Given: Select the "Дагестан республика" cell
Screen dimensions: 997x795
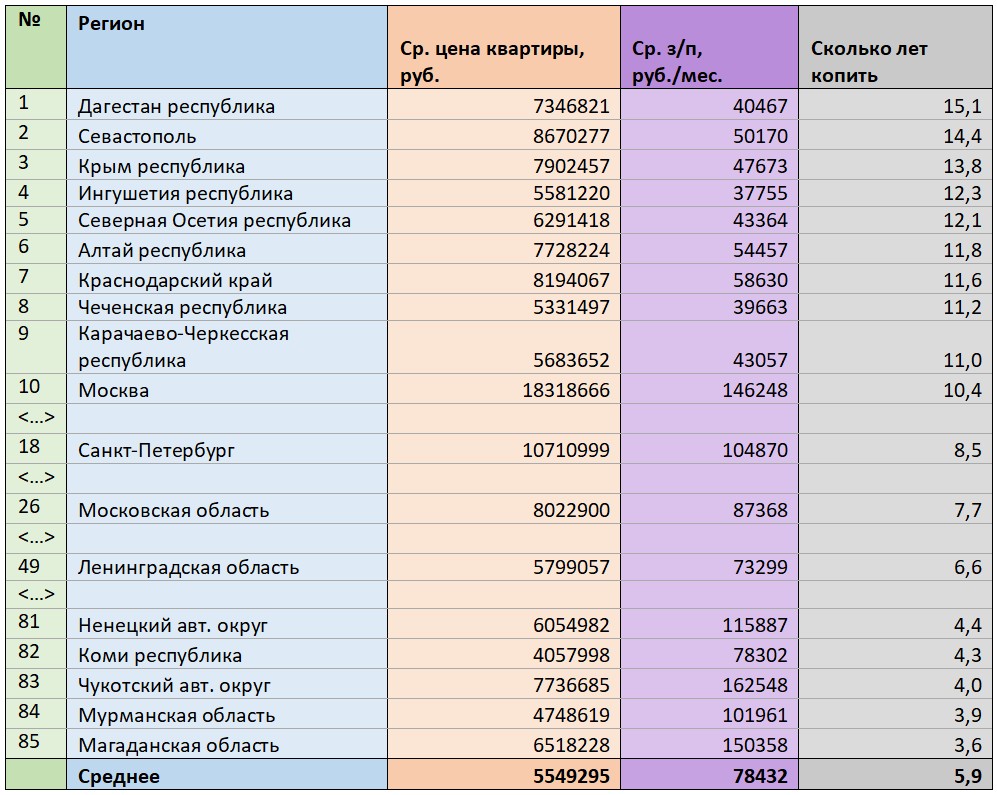Looking at the screenshot, I should pyautogui.click(x=177, y=107).
